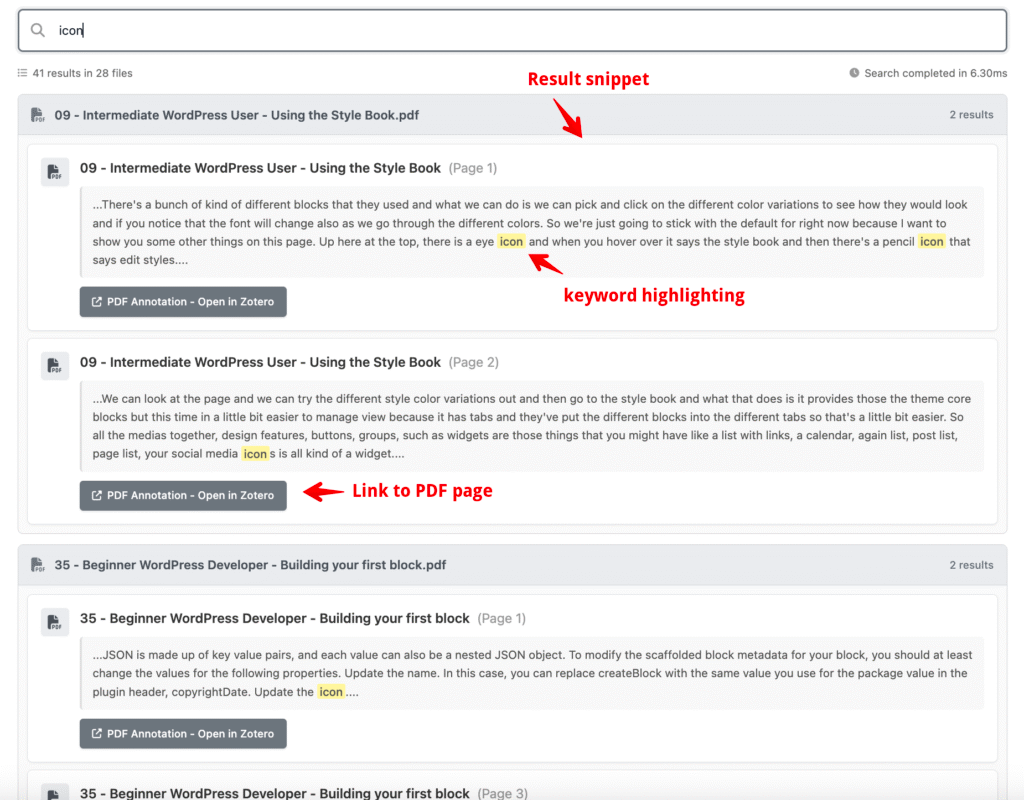Click the magnifying glass search icon
1024x800 pixels.
[38, 31]
